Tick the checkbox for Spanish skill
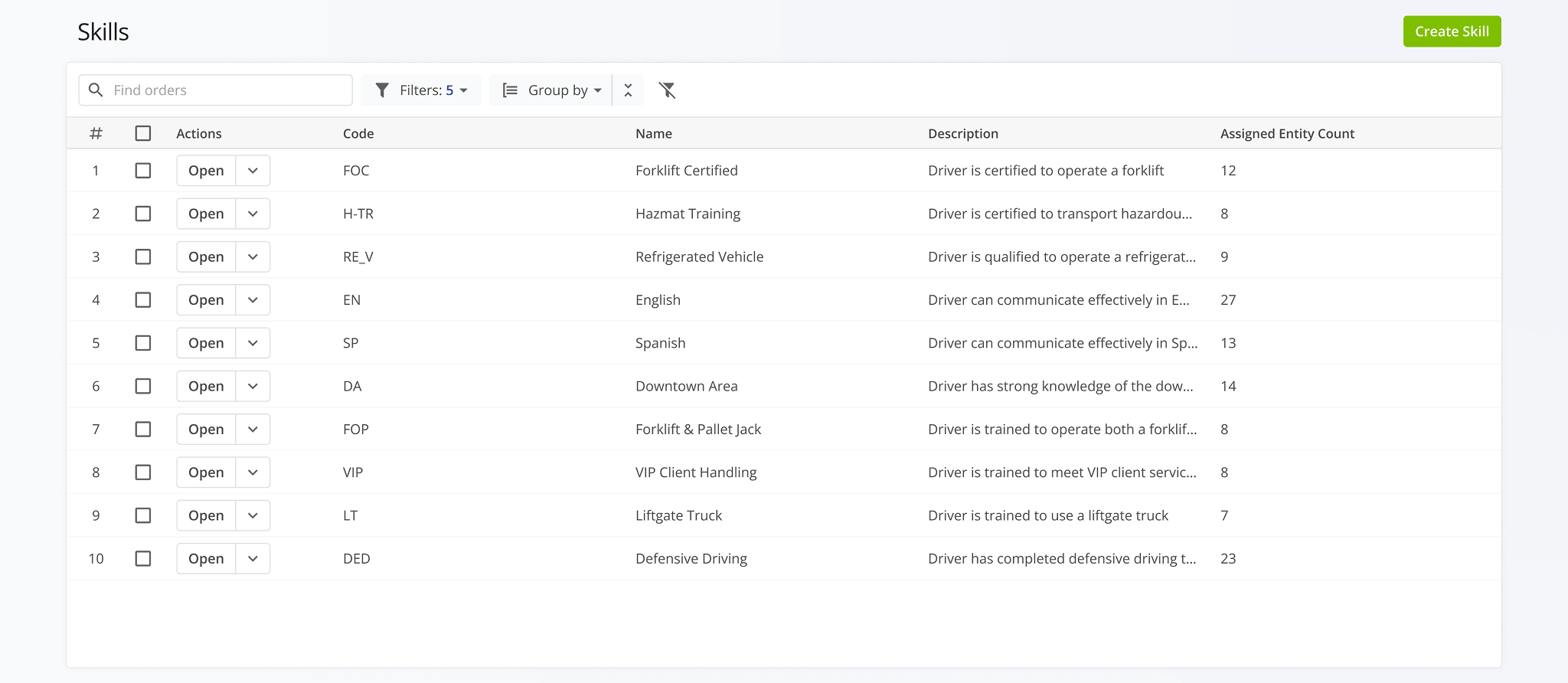1568x683 pixels. 143,343
